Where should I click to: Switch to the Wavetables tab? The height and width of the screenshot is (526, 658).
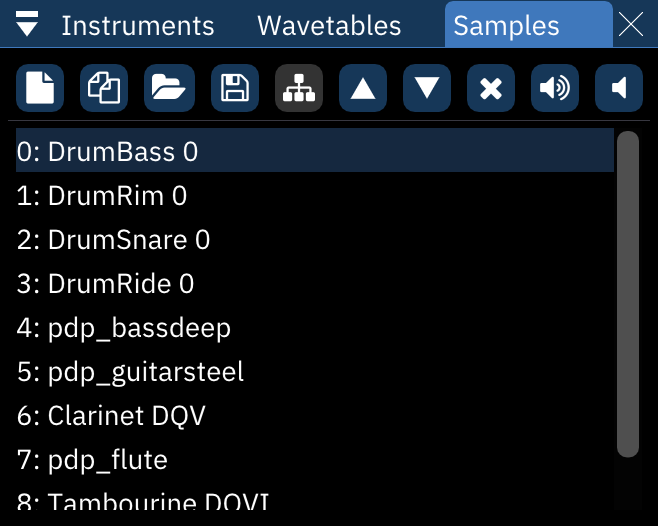point(329,25)
